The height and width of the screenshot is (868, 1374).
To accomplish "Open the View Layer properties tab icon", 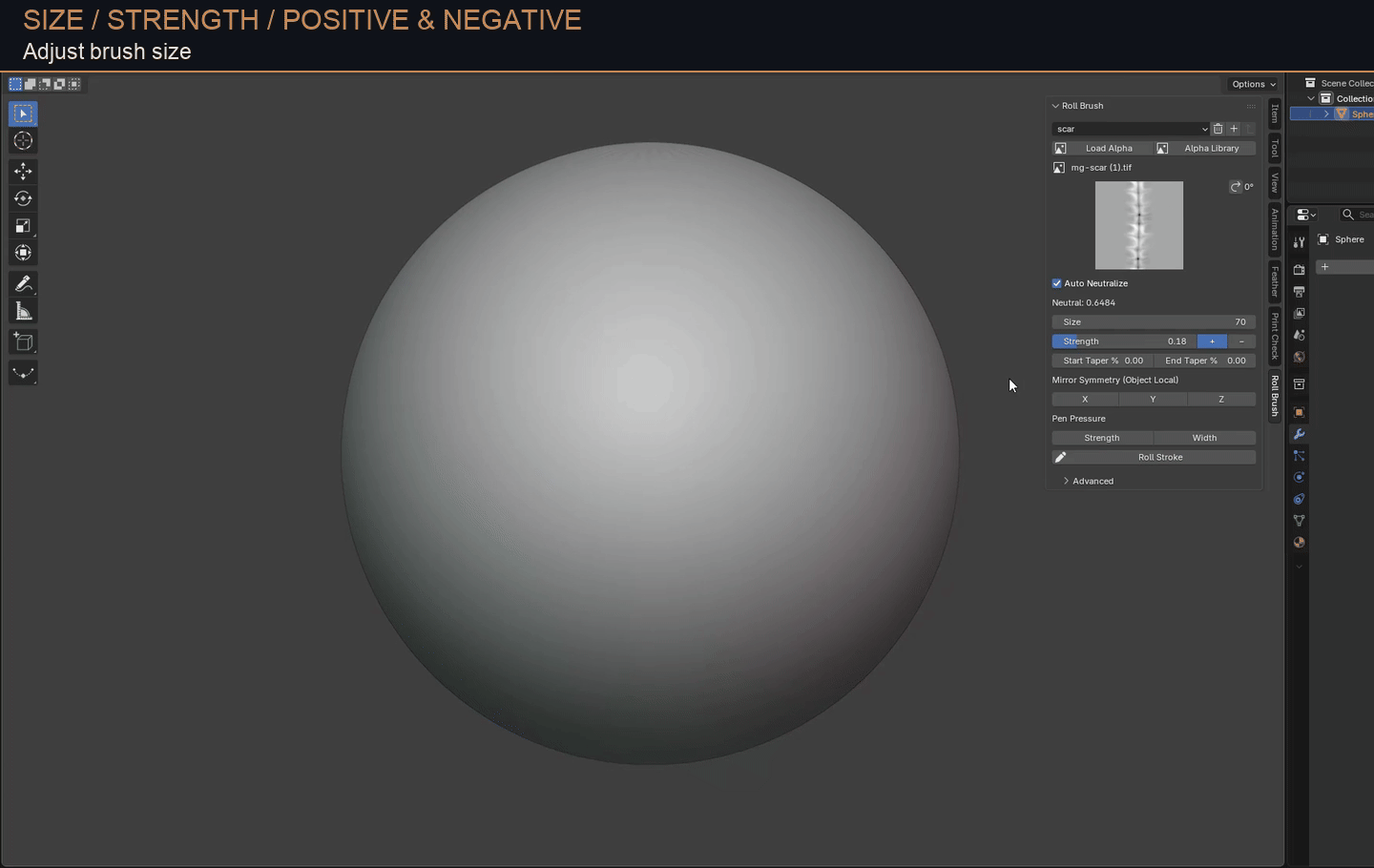I will 1299,314.
